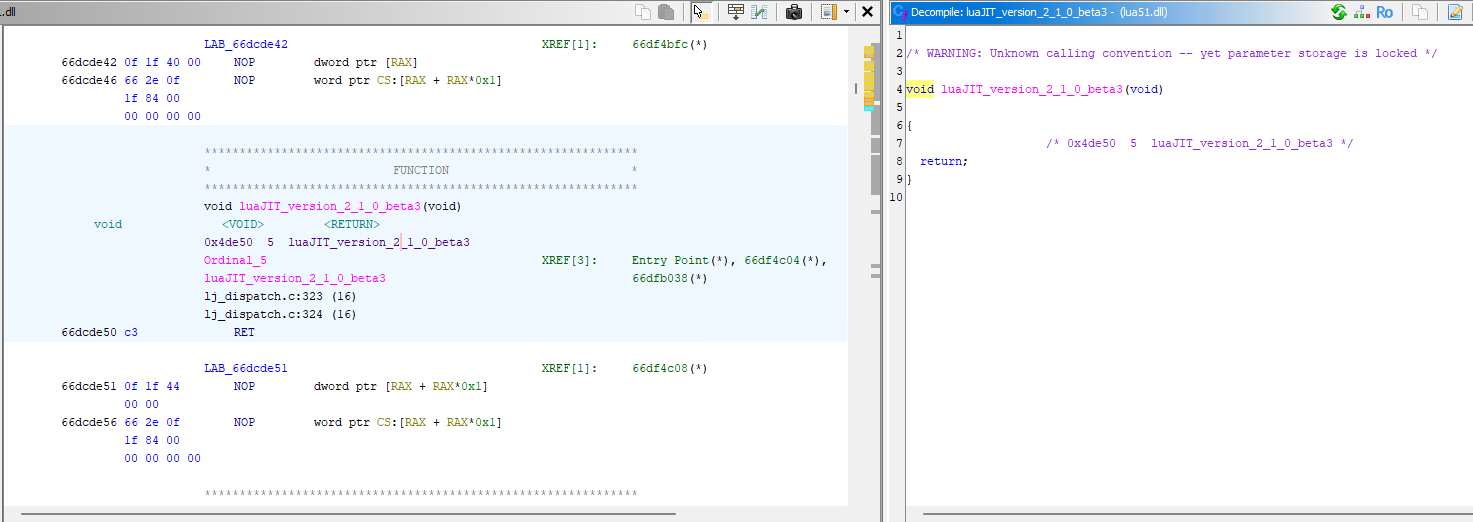The width and height of the screenshot is (1473, 522).
Task: Click the Copy icon in Listing toolbar
Action: [x=643, y=12]
